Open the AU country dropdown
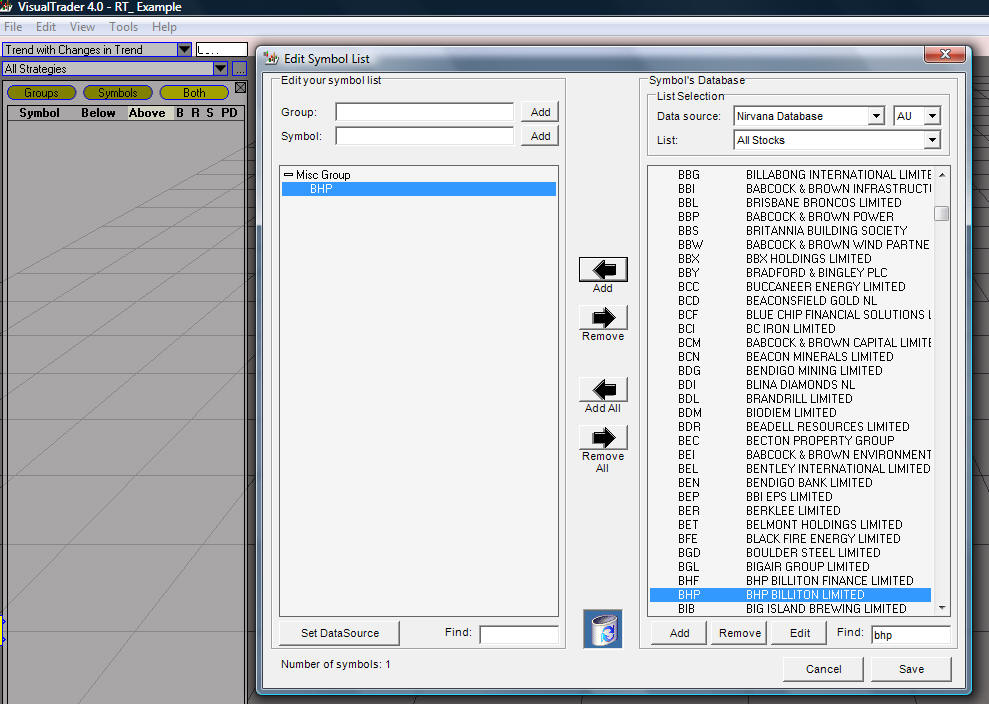Viewport: 989px width, 704px height. tap(932, 116)
